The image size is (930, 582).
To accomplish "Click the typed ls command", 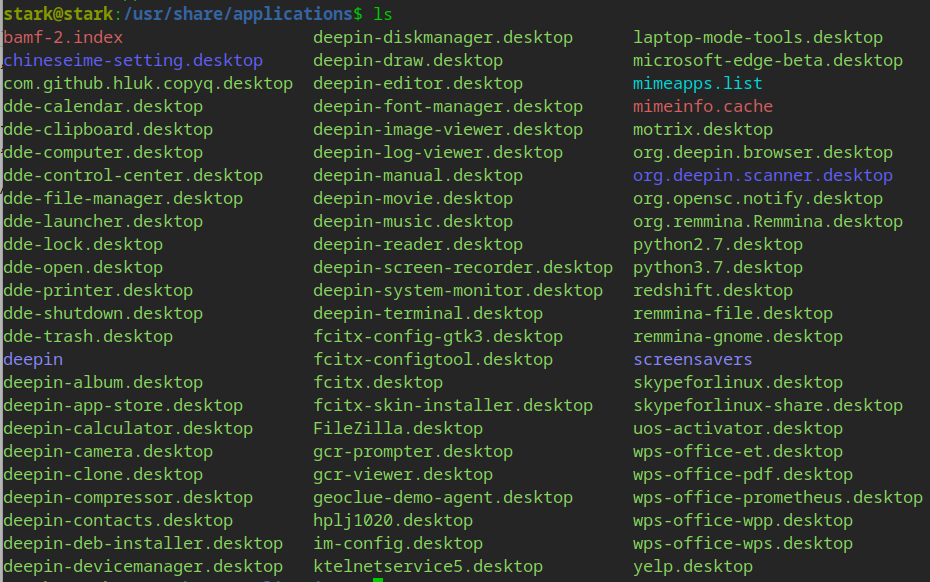I will click(382, 15).
